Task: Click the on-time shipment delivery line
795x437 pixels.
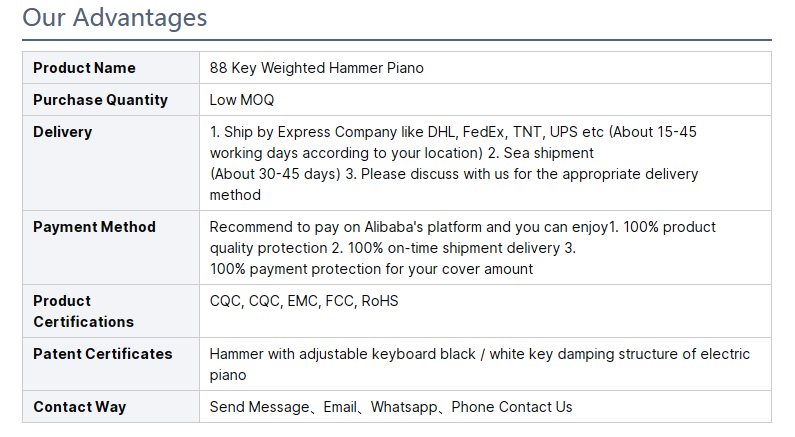Action: click(x=392, y=248)
